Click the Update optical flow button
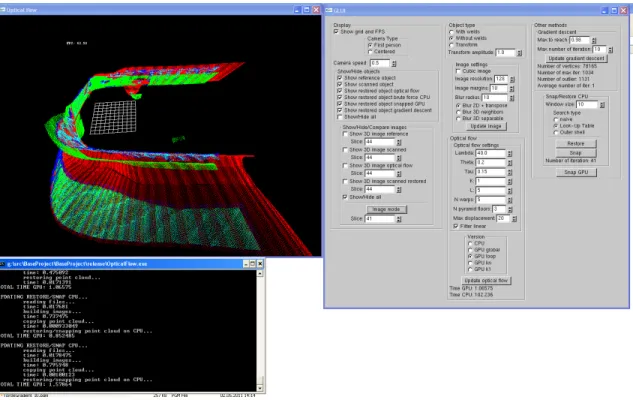633x400 pixels. click(x=486, y=281)
